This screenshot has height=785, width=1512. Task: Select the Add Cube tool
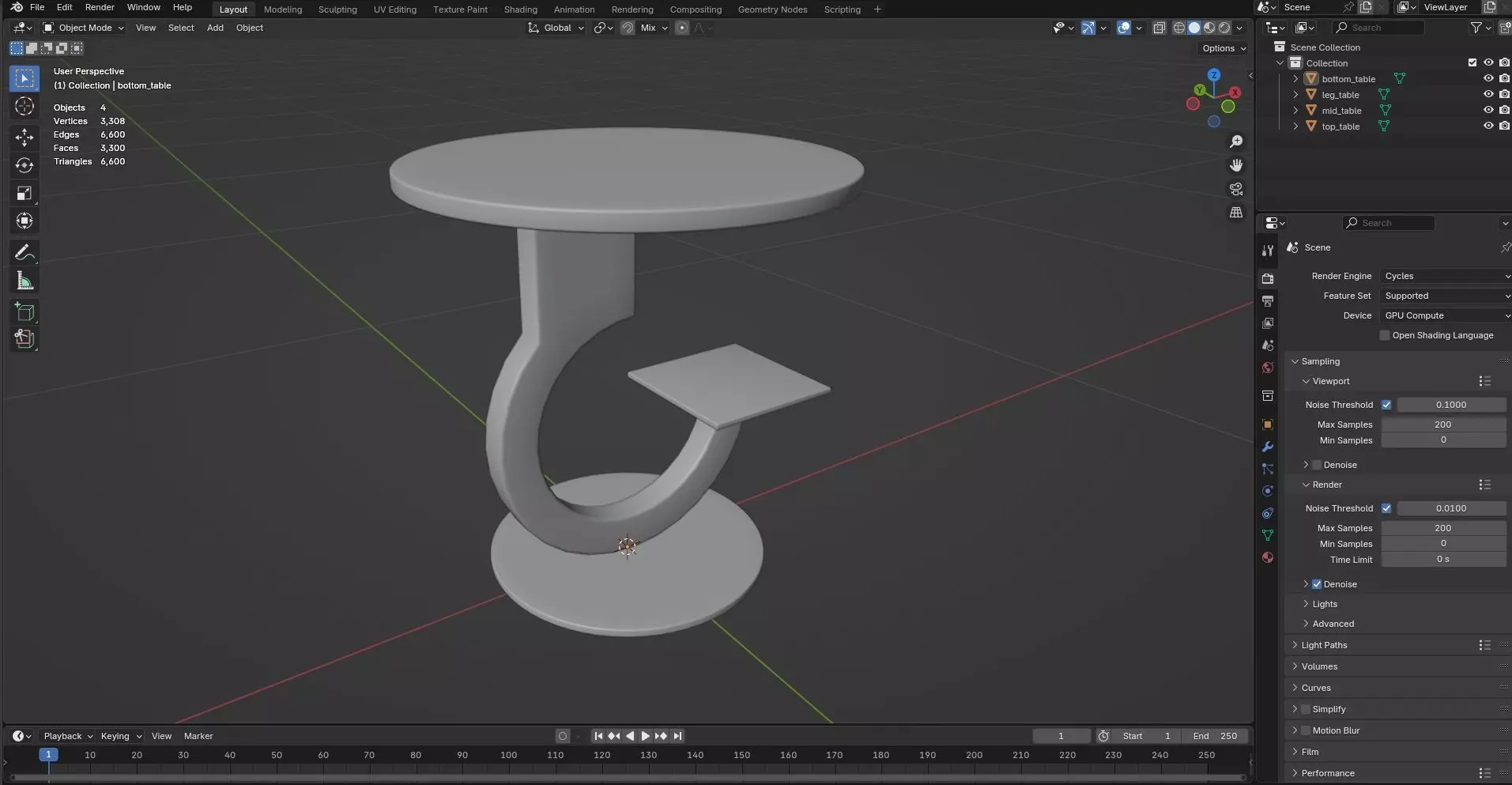pos(25,311)
